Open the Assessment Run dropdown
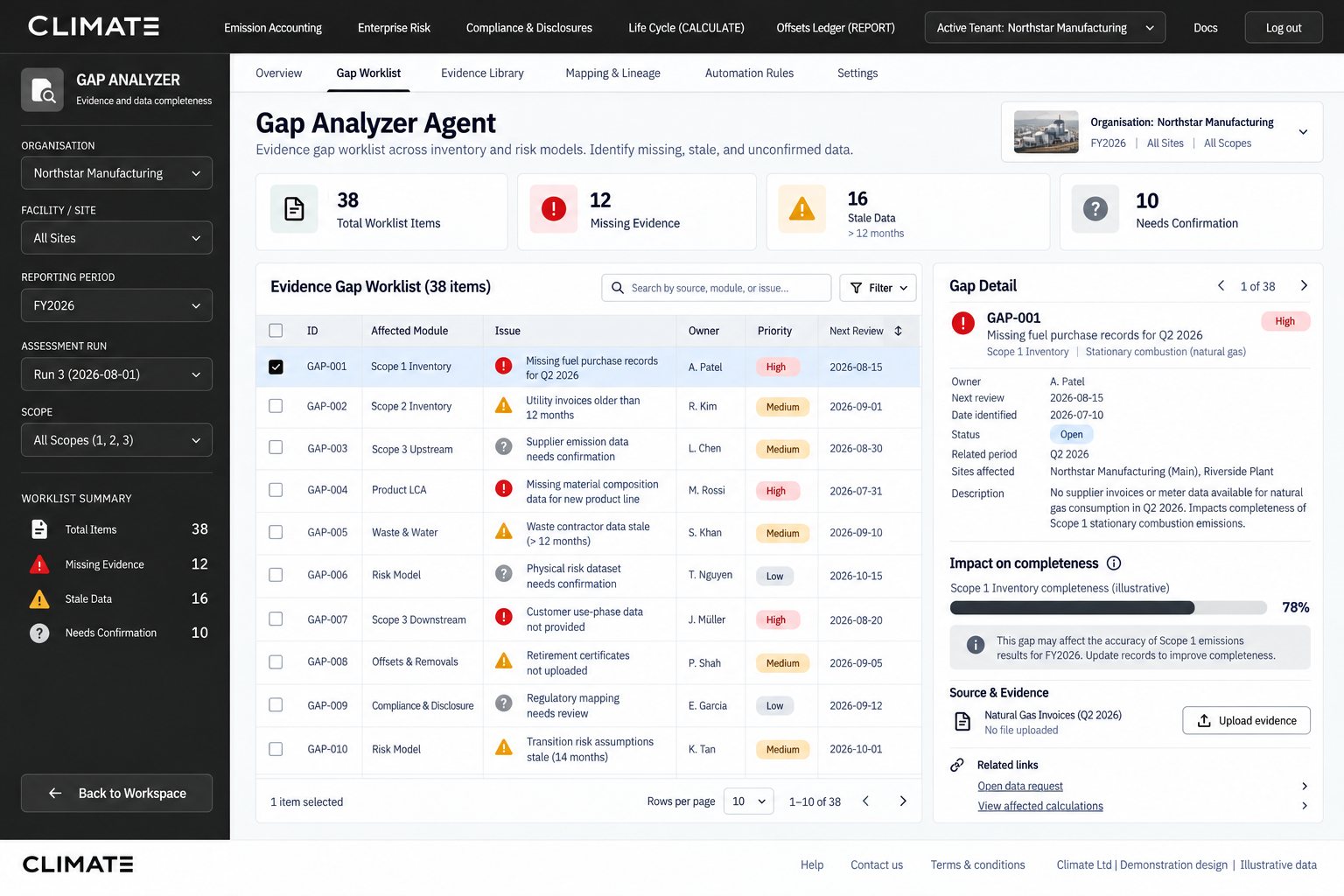Image resolution: width=1344 pixels, height=896 pixels. click(x=116, y=374)
